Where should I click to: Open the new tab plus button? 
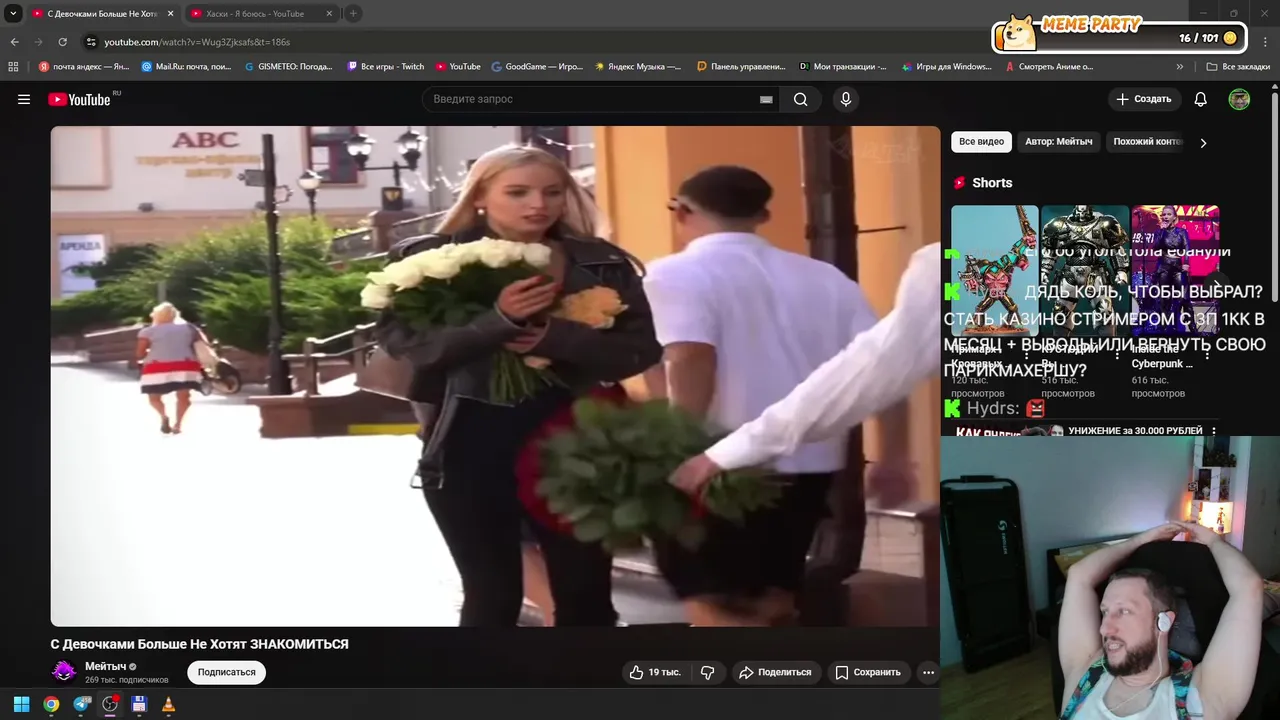point(353,13)
